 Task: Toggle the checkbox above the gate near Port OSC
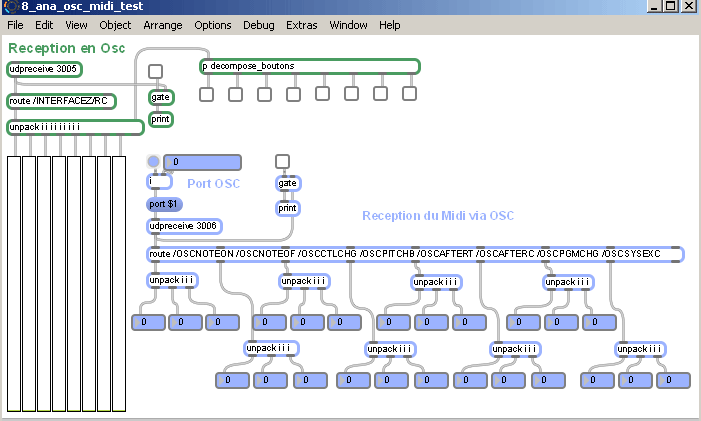point(283,162)
